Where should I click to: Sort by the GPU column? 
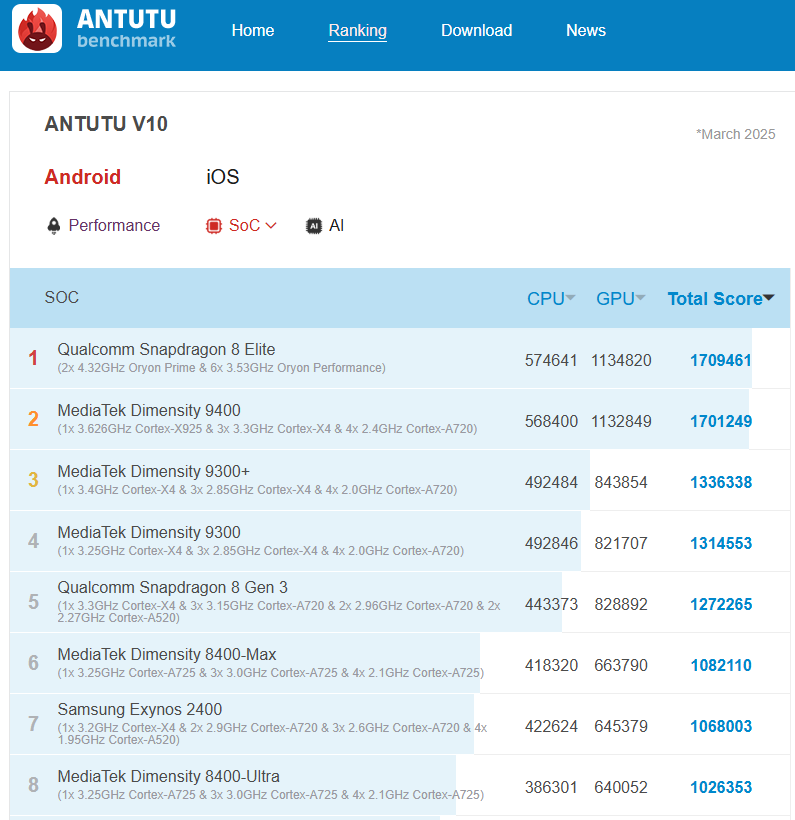coord(620,299)
